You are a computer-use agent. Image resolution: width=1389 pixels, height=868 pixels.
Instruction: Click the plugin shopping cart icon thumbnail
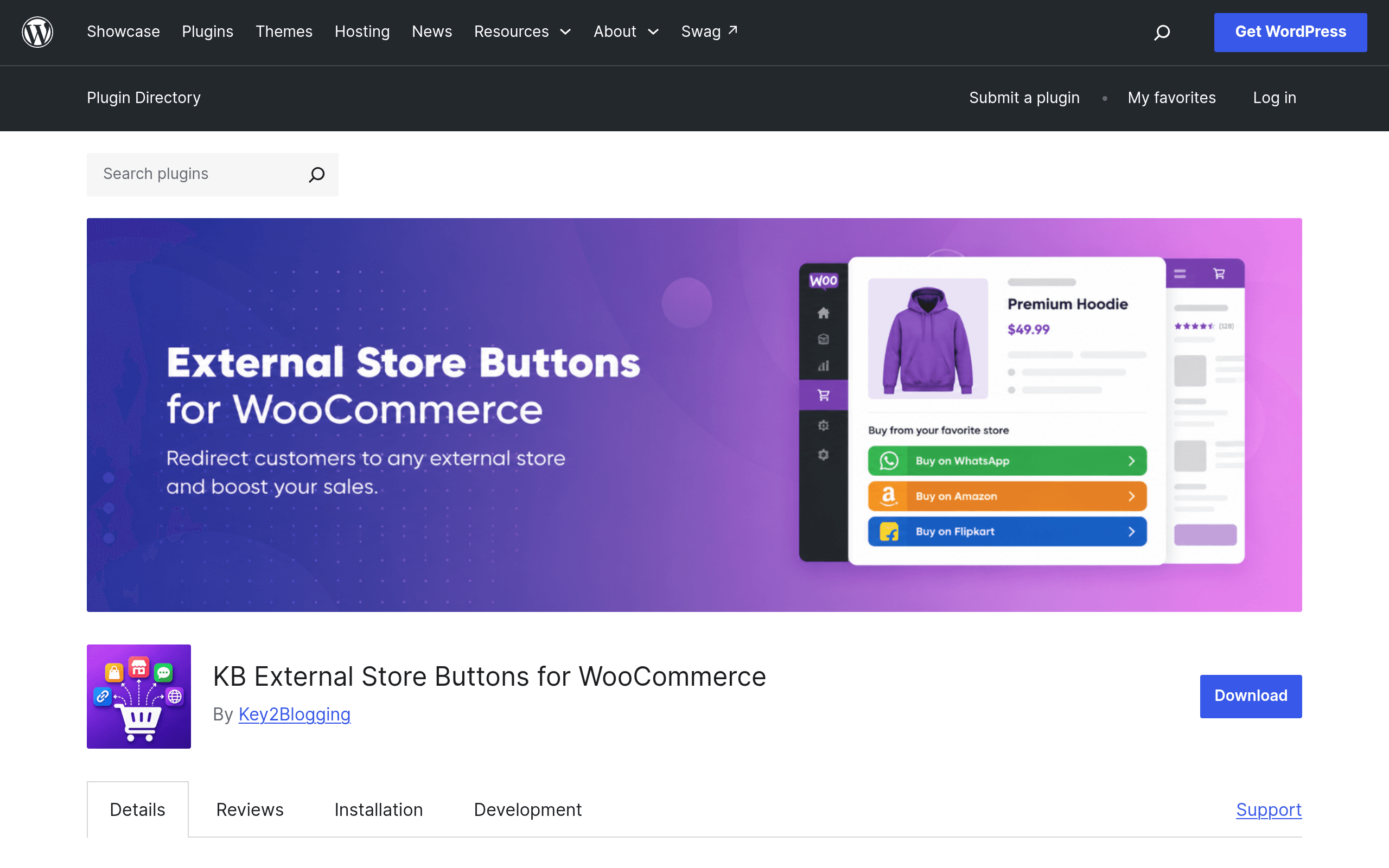pos(139,697)
